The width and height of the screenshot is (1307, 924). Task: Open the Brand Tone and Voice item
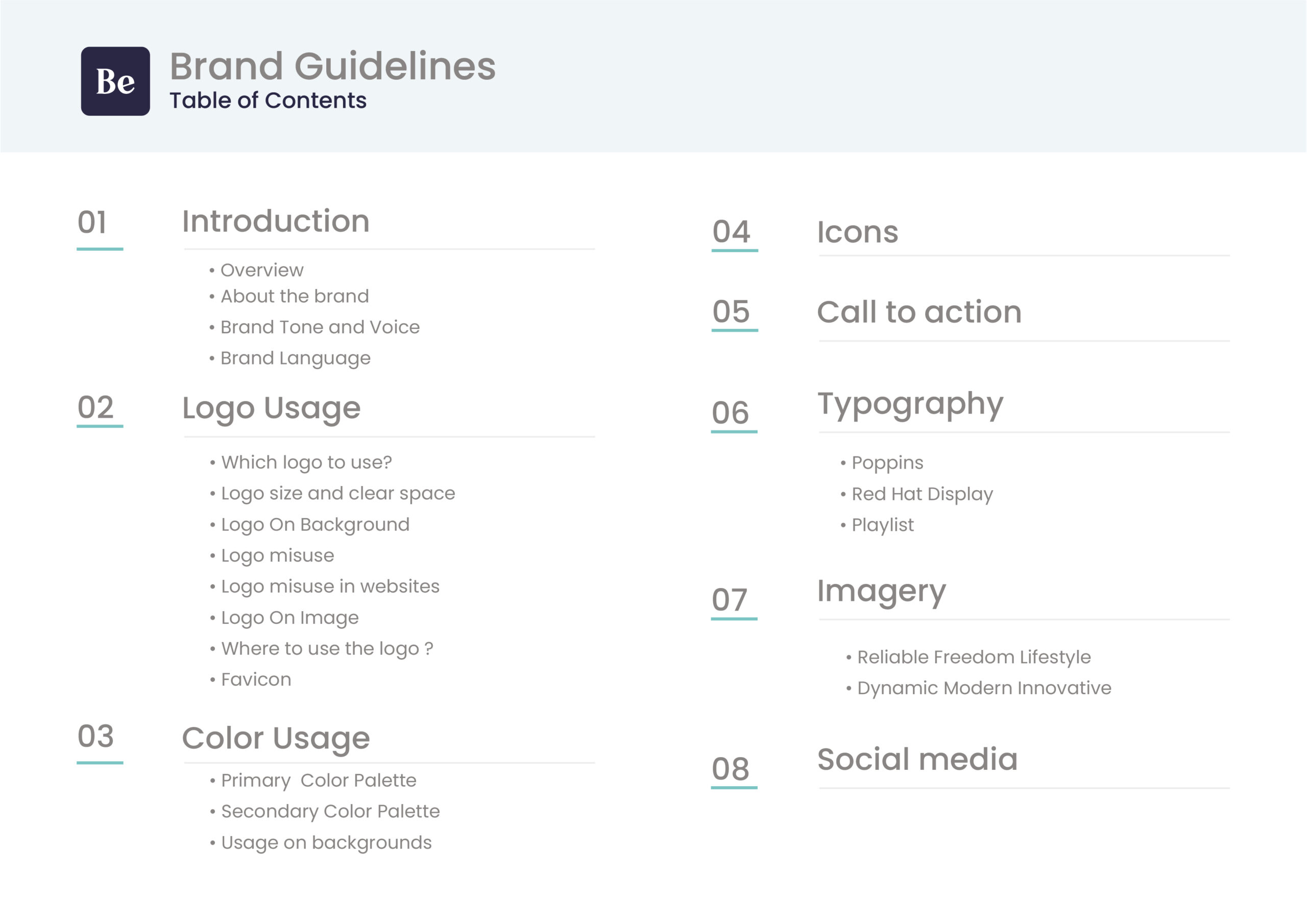point(320,327)
